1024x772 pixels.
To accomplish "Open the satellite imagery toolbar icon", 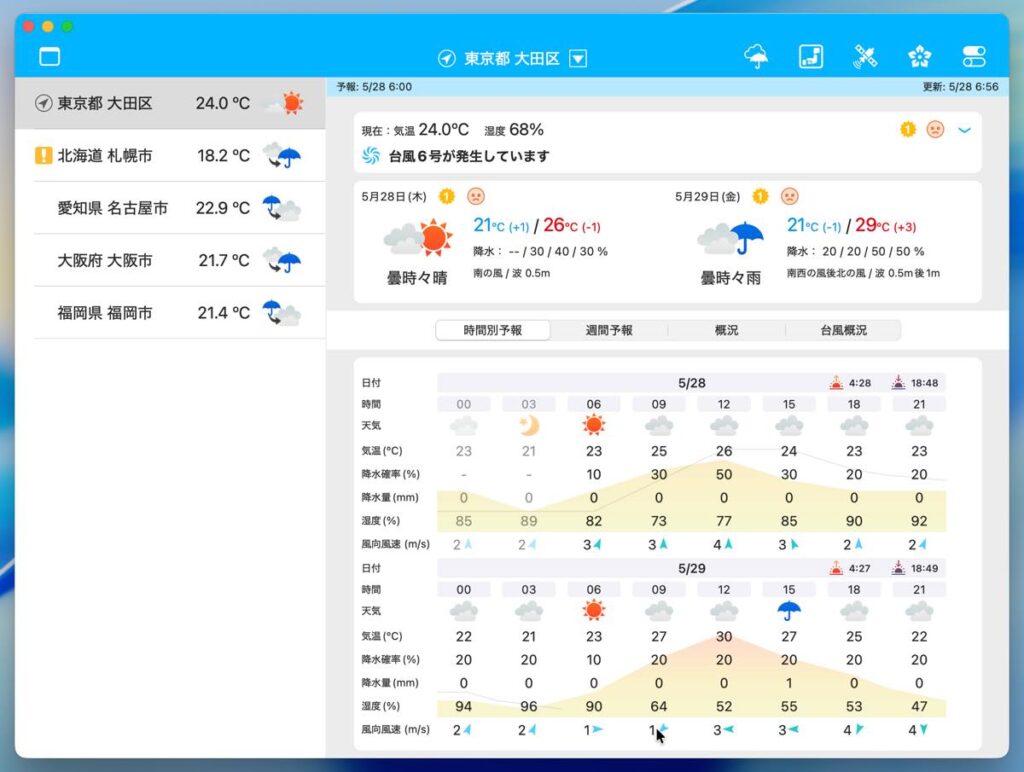I will [865, 57].
